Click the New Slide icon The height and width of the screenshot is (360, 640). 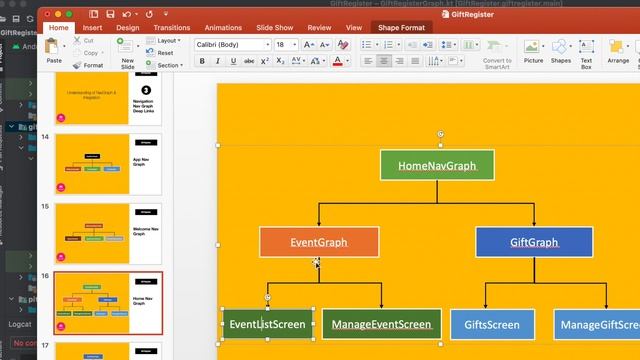125,46
